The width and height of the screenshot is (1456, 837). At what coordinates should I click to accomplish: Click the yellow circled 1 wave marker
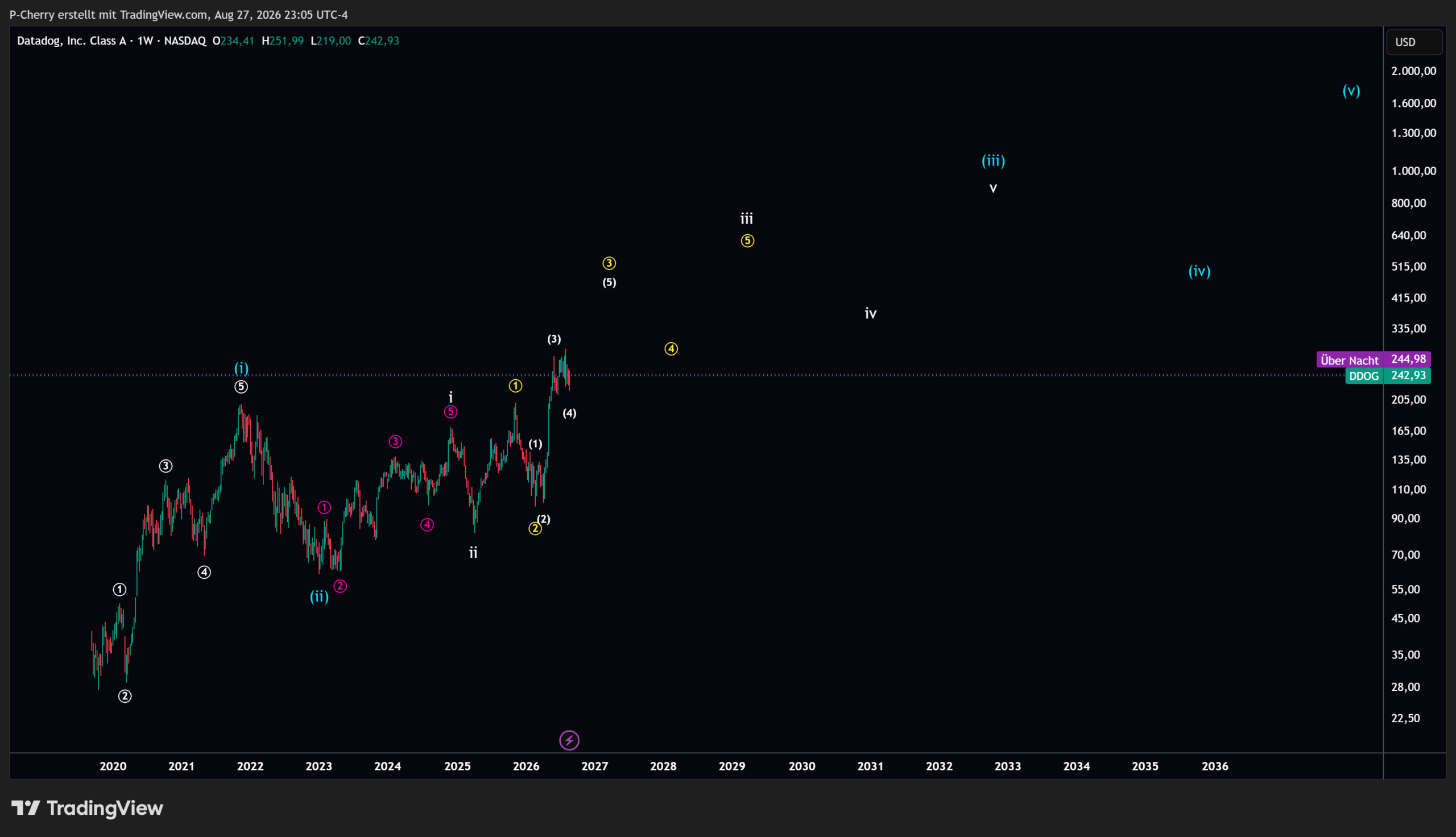tap(516, 386)
